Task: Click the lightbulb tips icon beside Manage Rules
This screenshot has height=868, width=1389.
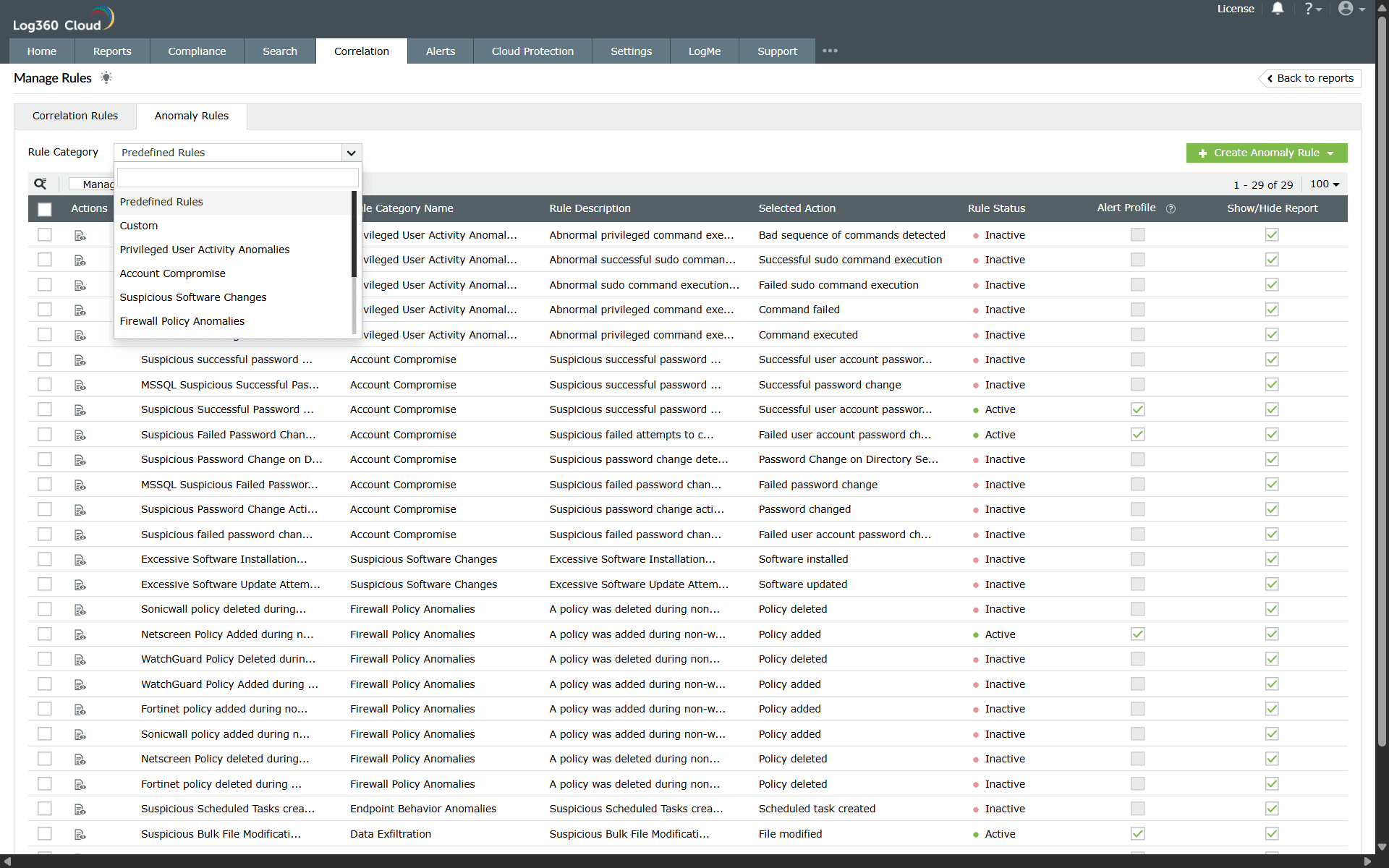Action: 106,77
